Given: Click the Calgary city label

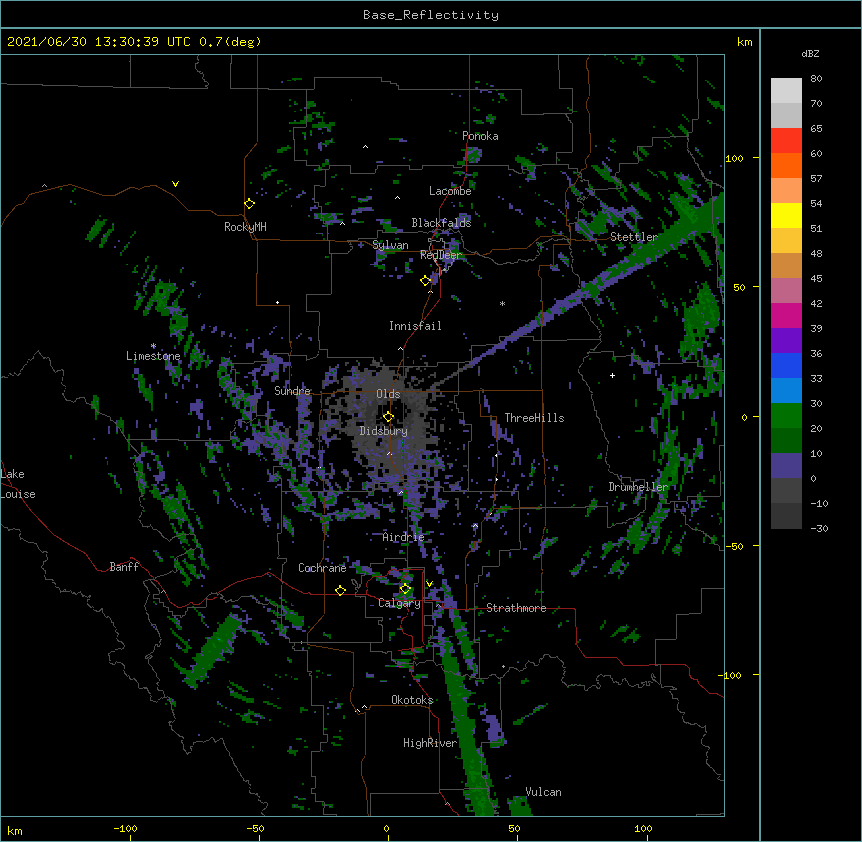Looking at the screenshot, I should pyautogui.click(x=400, y=604).
